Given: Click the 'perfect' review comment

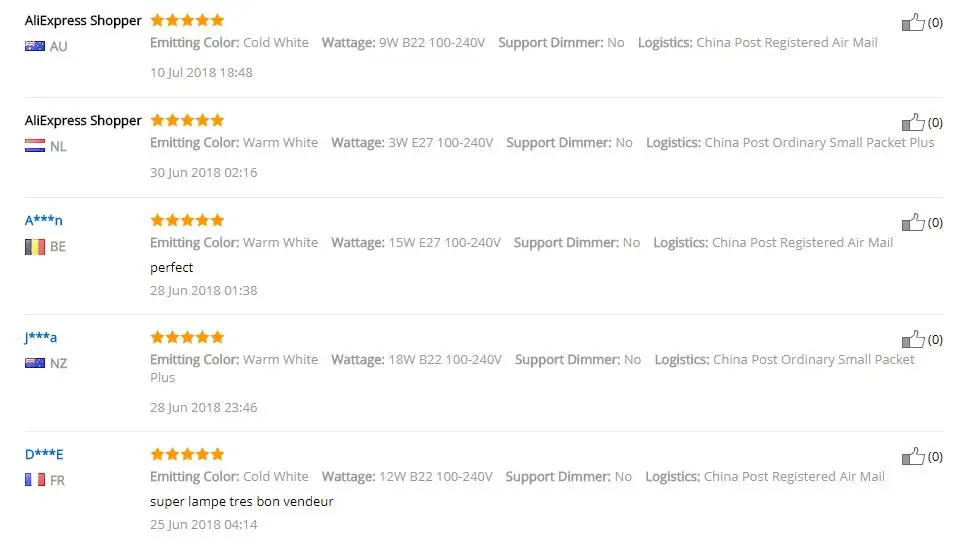Looking at the screenshot, I should (172, 267).
